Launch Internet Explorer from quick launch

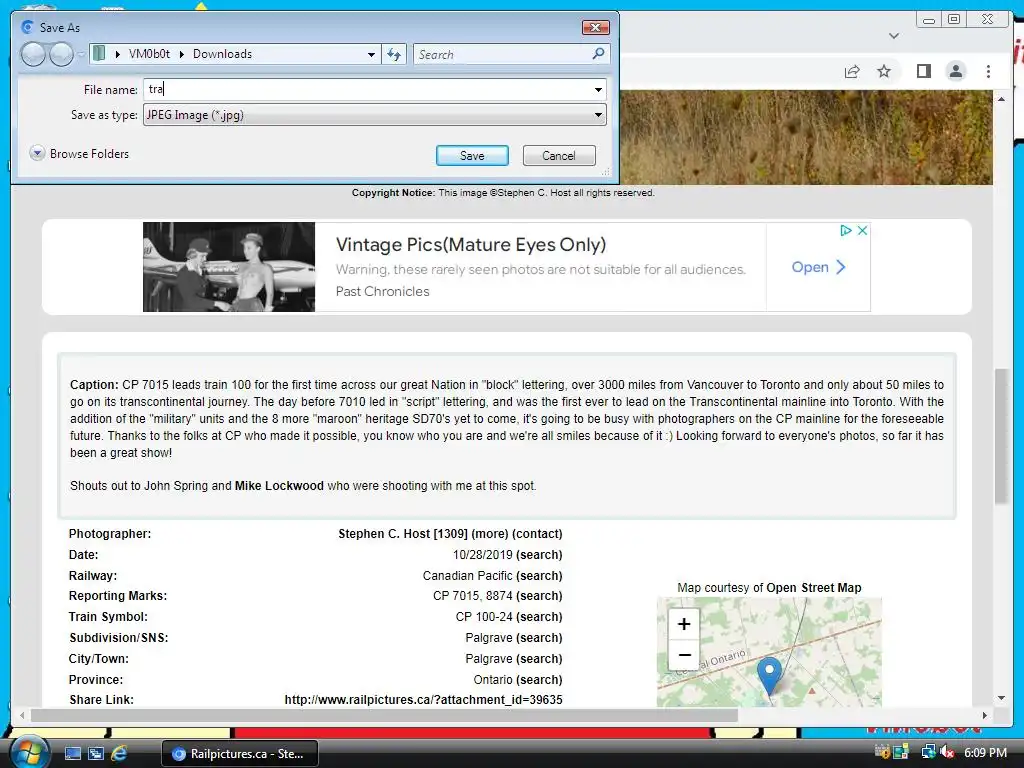click(119, 754)
